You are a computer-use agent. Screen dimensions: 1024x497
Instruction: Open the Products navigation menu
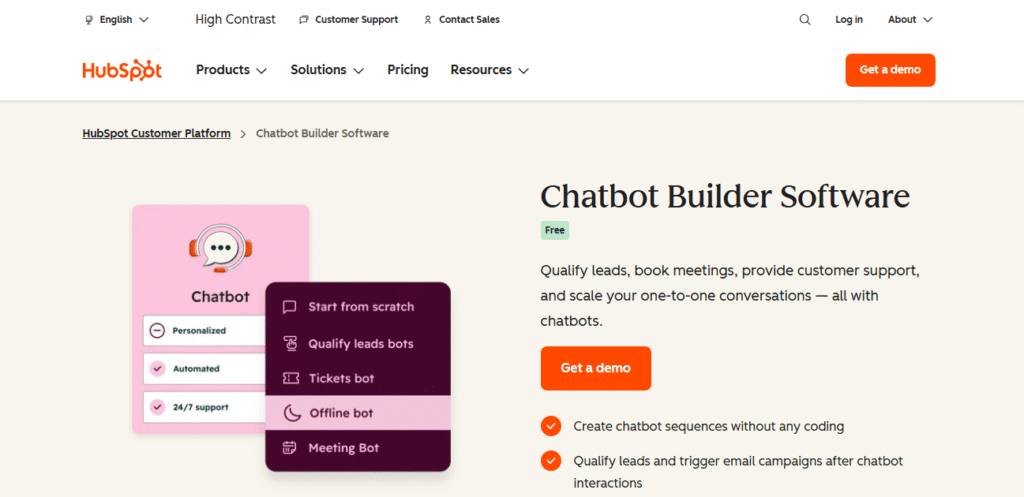tap(231, 70)
